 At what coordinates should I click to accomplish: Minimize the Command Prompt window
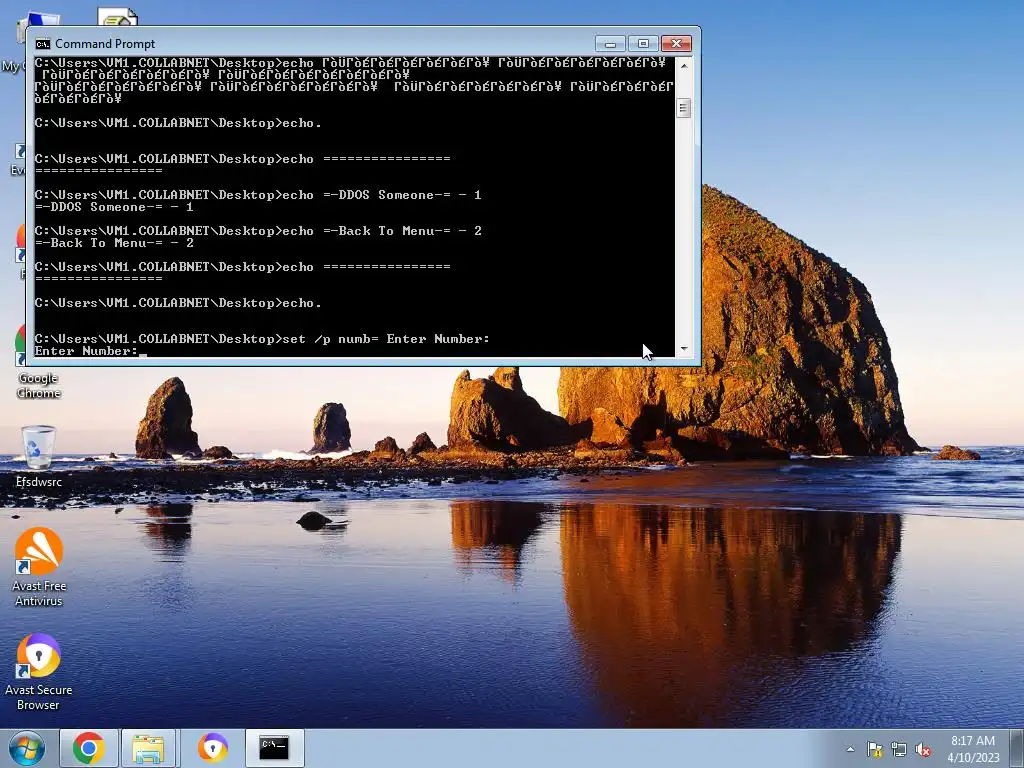[x=611, y=44]
